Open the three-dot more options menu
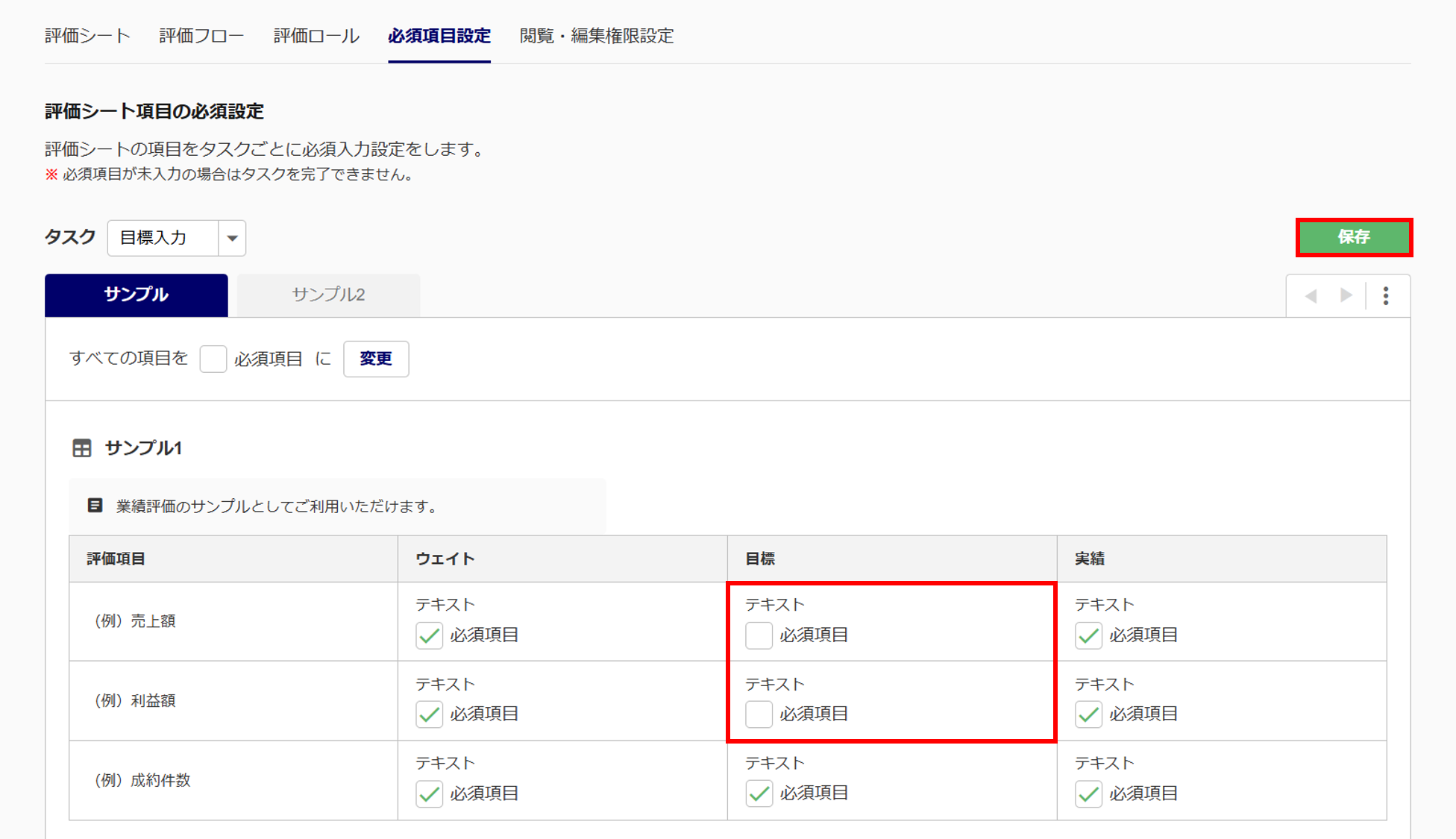Screen dimensions: 1456x839 tap(1386, 296)
